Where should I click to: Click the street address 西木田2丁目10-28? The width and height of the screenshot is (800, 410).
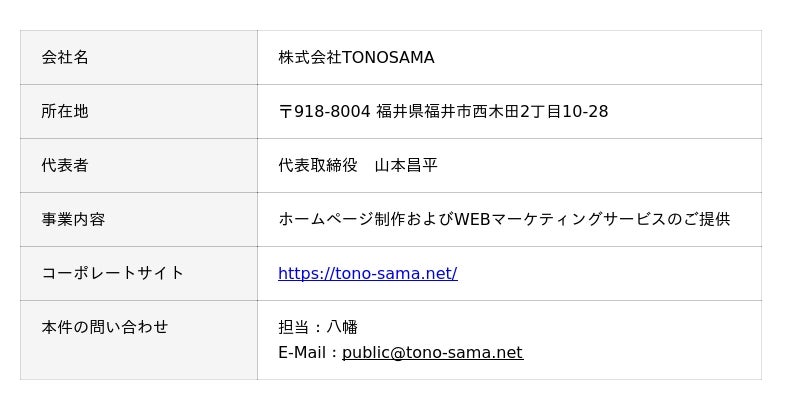tap(547, 111)
